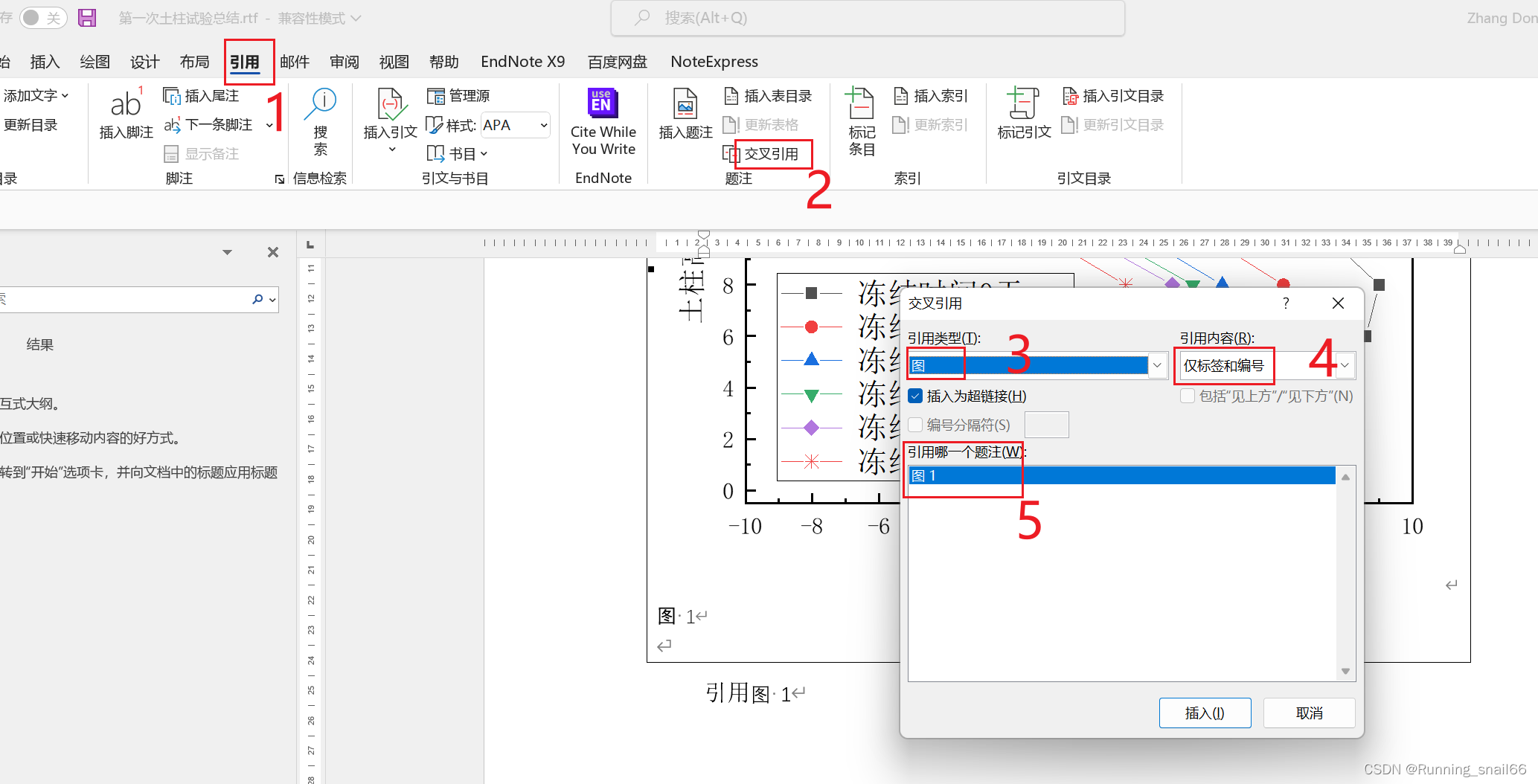Open the View tab
The width and height of the screenshot is (1538, 784).
pyautogui.click(x=394, y=62)
